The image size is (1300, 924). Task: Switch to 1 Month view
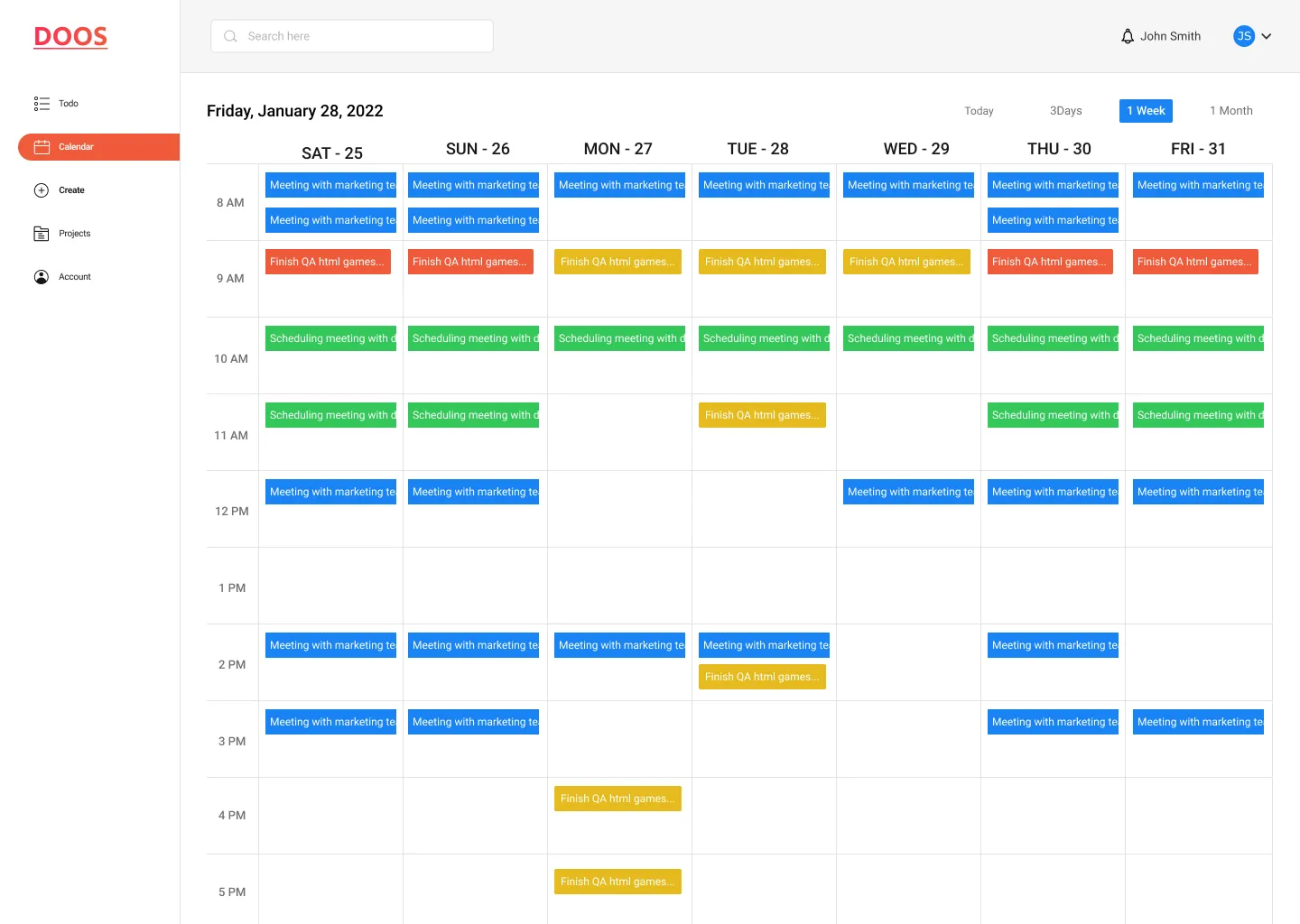pos(1231,111)
